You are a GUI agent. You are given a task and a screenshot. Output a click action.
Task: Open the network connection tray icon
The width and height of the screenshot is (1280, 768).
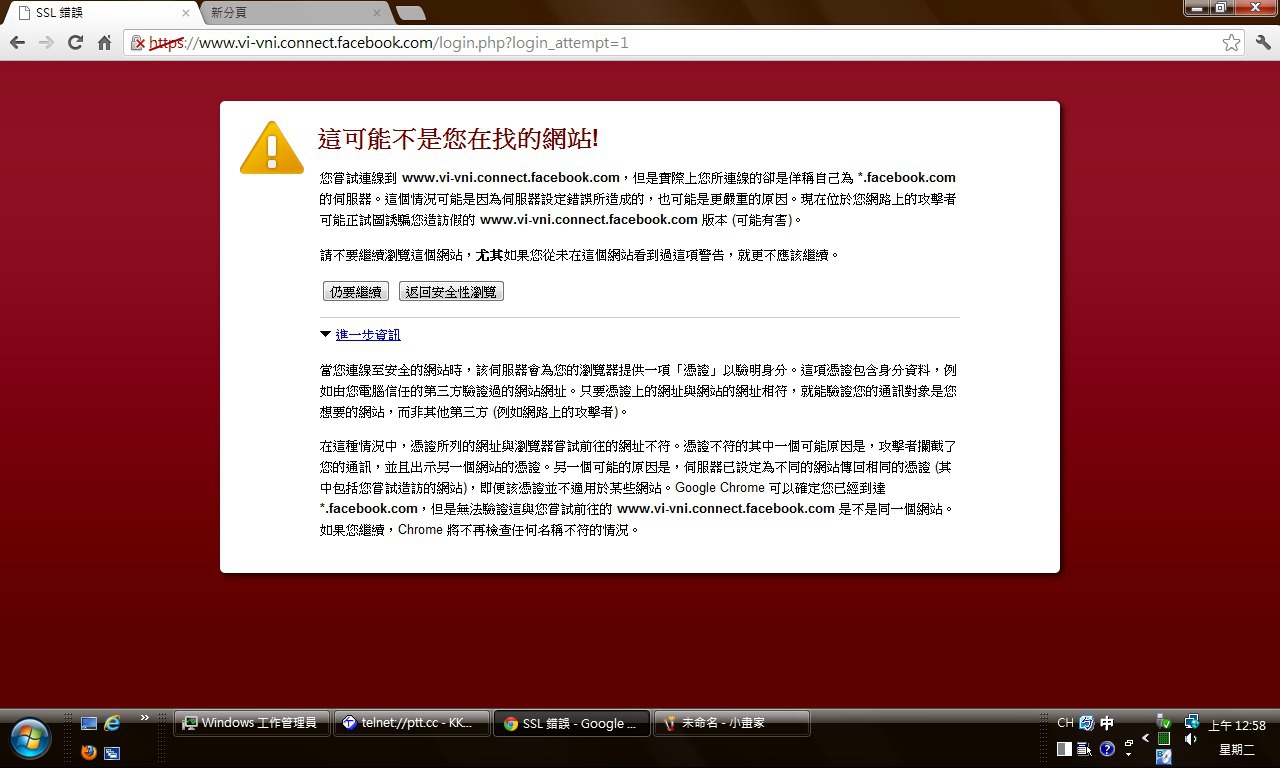[x=1191, y=721]
